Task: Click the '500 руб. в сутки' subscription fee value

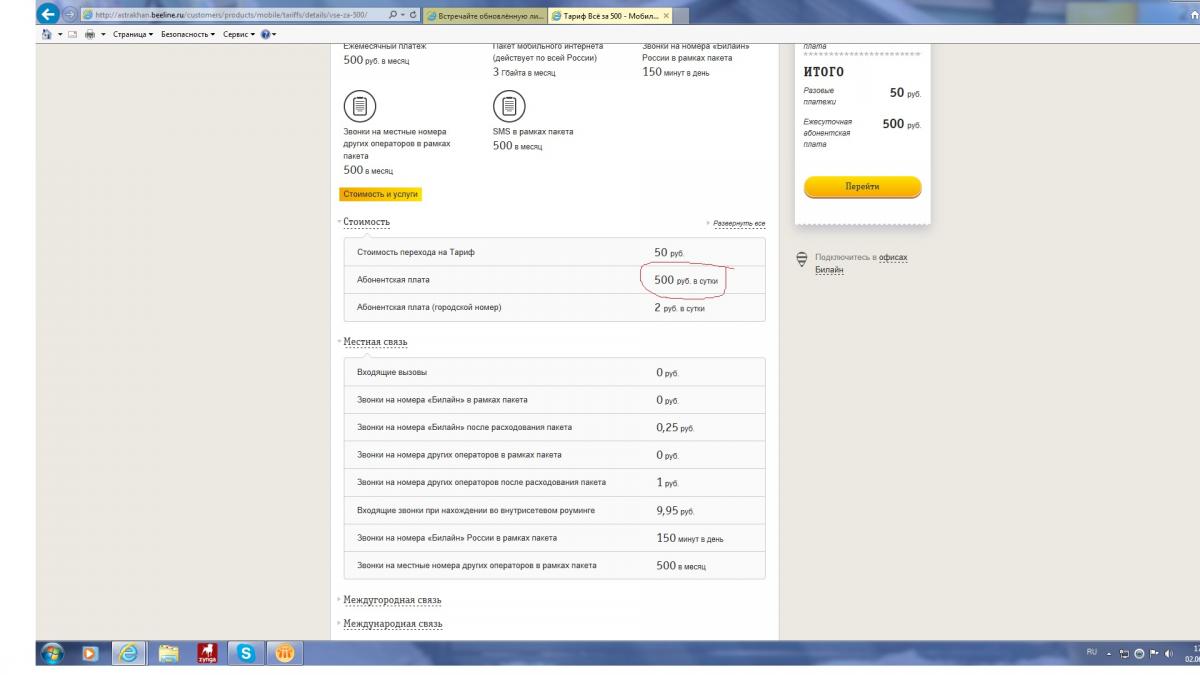Action: pyautogui.click(x=686, y=280)
